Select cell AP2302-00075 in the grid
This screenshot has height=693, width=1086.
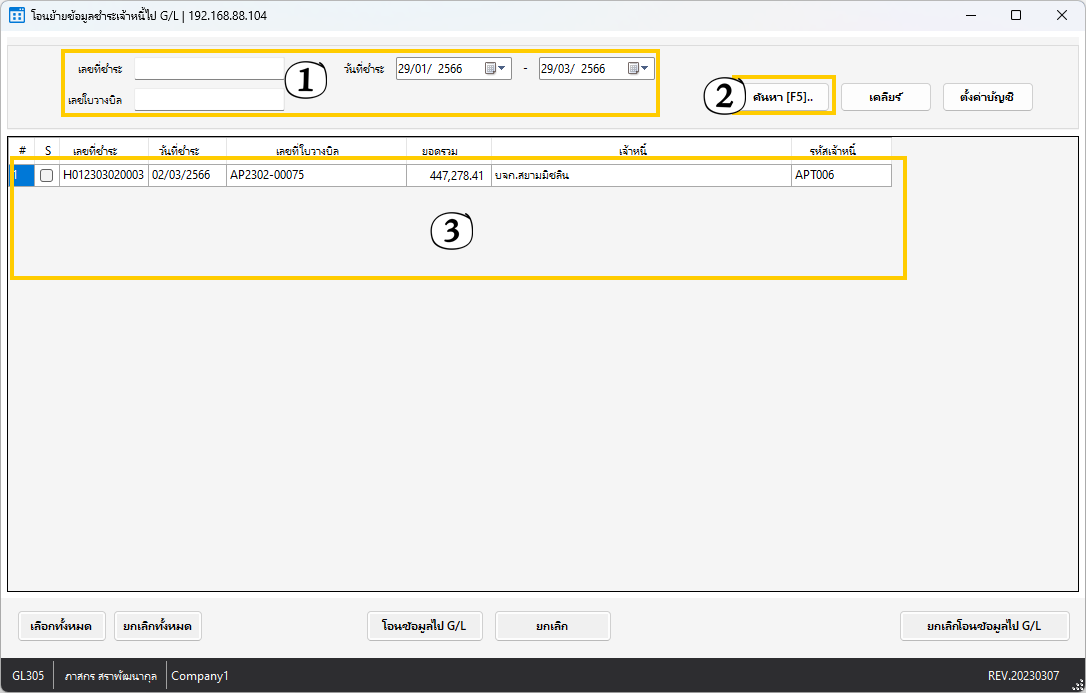(x=315, y=175)
